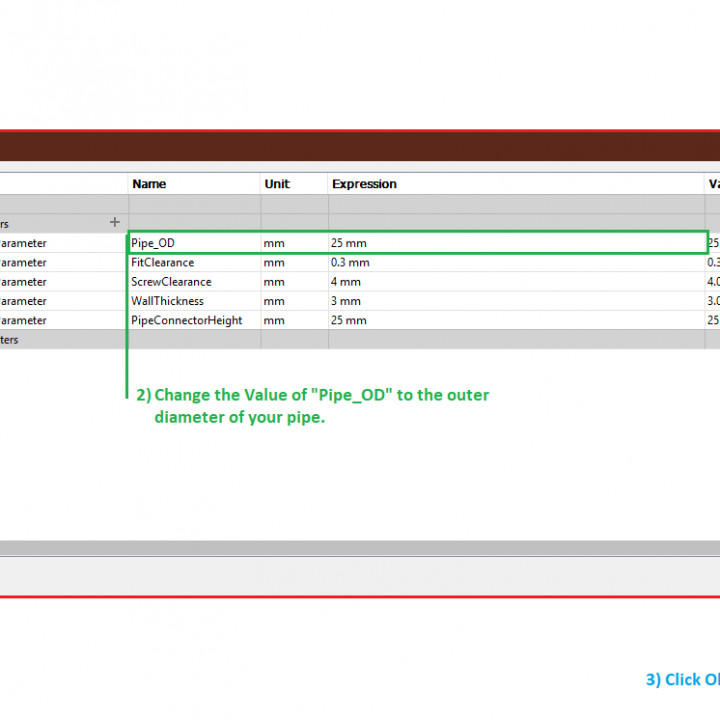Select the FitClearance parameter name
This screenshot has width=720, height=720.
(162, 263)
